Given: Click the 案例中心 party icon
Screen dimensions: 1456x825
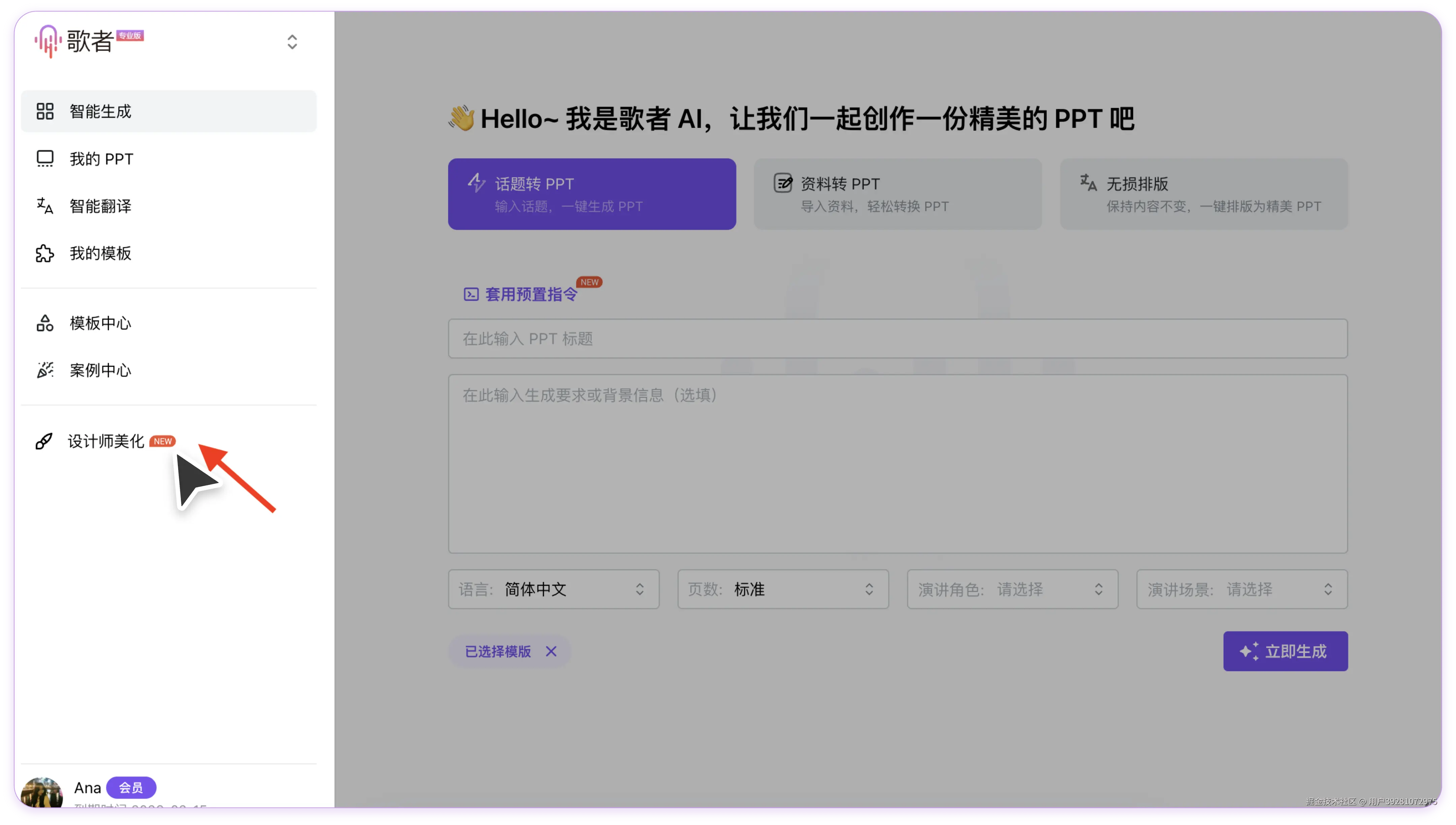Looking at the screenshot, I should coord(45,370).
